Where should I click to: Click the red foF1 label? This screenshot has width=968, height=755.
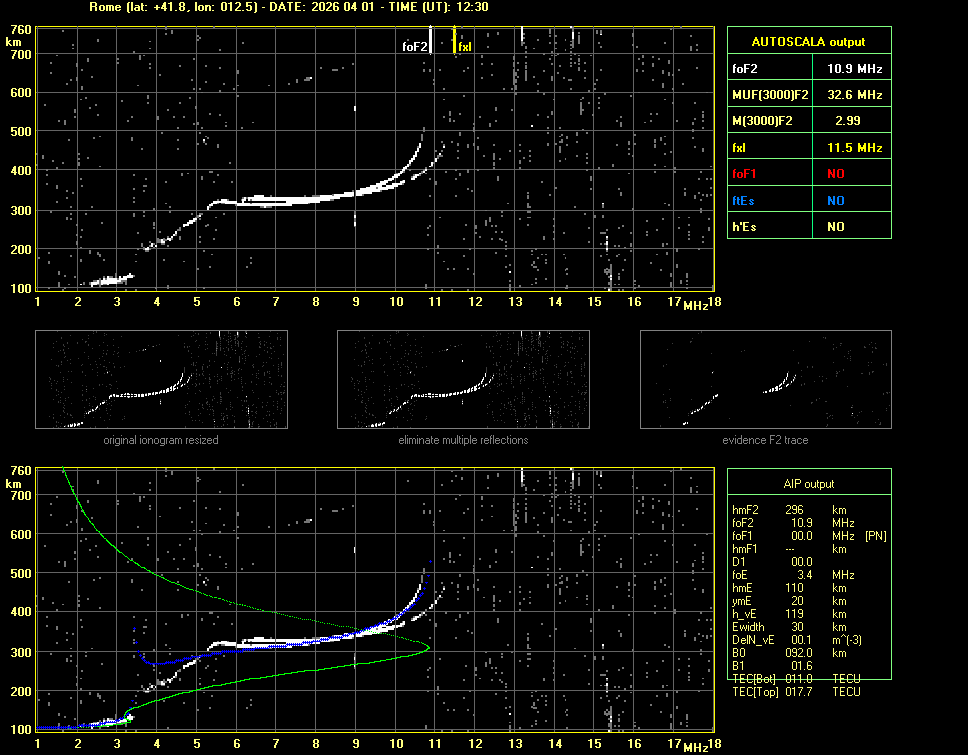[745, 174]
